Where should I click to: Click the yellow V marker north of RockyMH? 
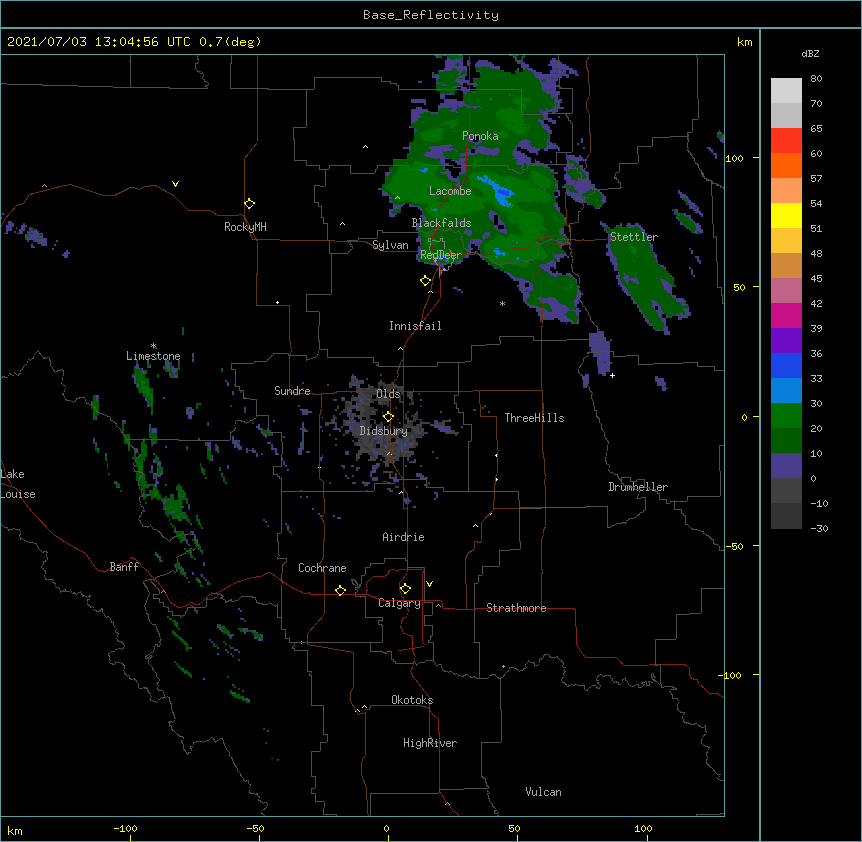pyautogui.click(x=175, y=184)
